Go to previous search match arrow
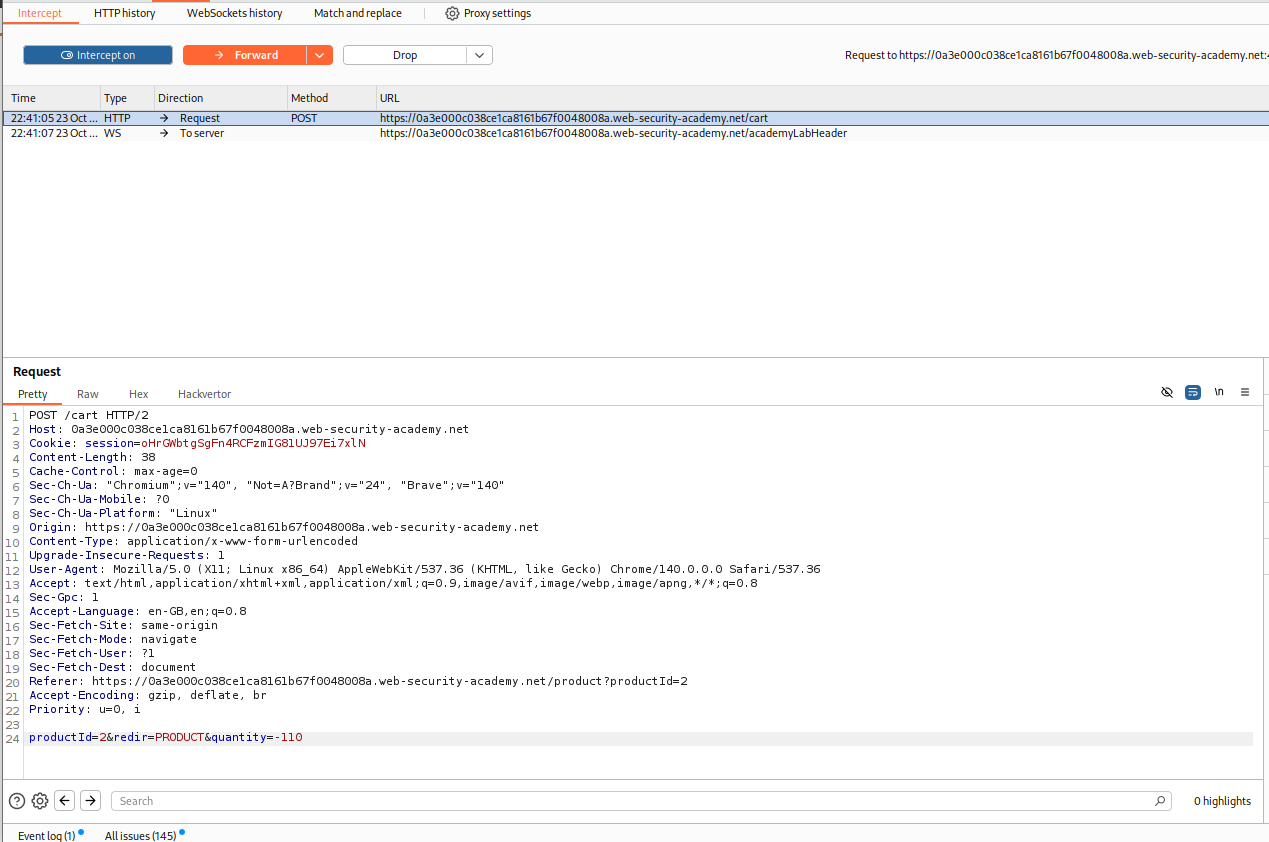The image size is (1269, 842). (65, 800)
